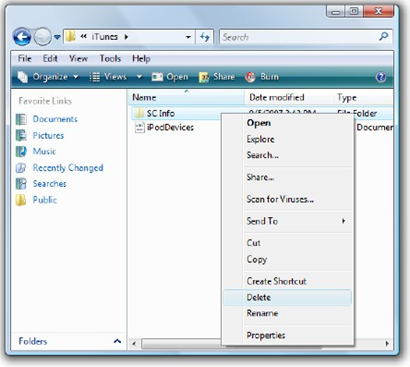
Task: Choose Properties in the context menu
Action: coord(288,335)
